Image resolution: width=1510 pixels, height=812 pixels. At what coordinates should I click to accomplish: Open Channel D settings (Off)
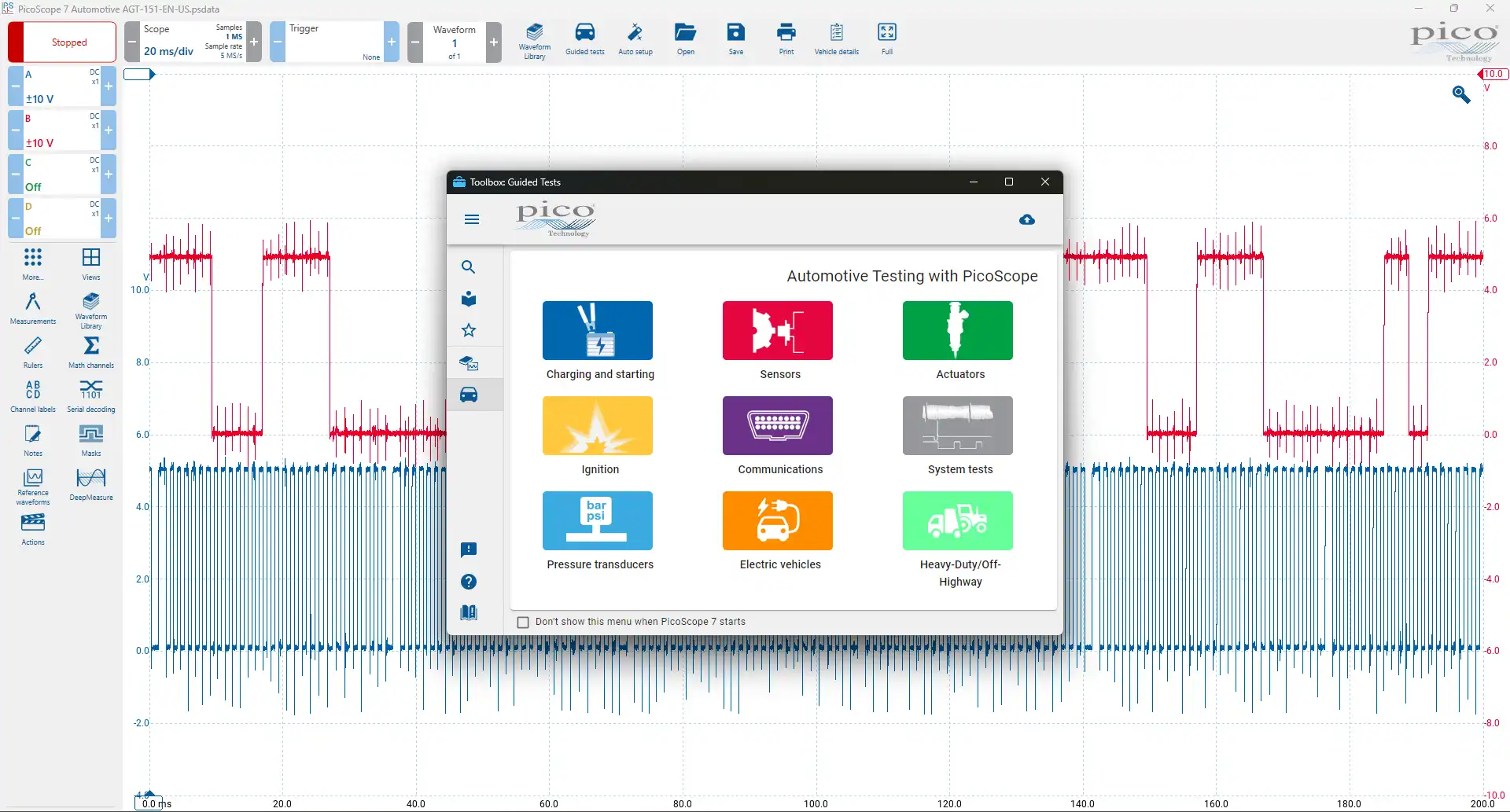[x=62, y=218]
